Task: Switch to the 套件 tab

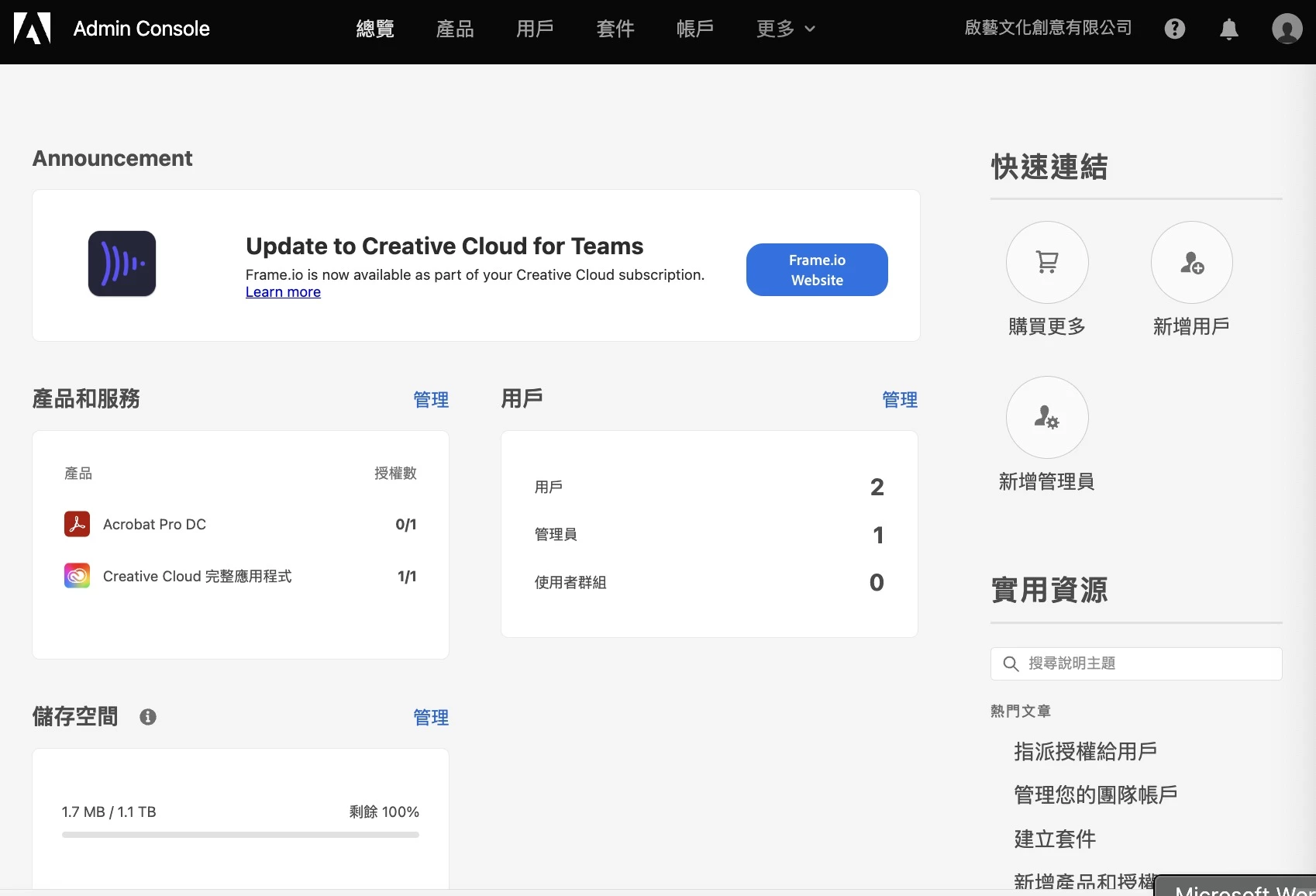Action: click(x=615, y=29)
